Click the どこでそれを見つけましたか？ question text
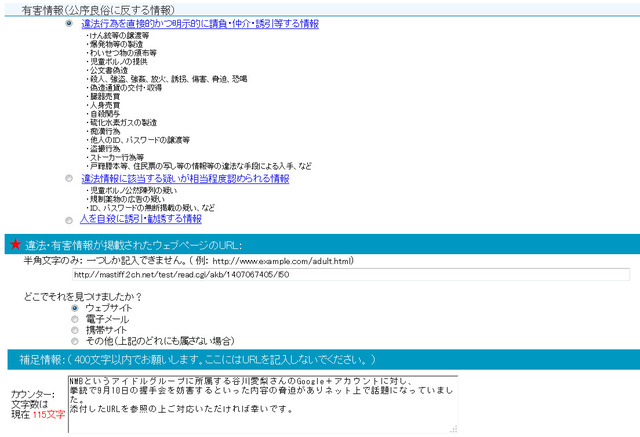Viewport: 640px width, 437px height. pyautogui.click(x=83, y=297)
